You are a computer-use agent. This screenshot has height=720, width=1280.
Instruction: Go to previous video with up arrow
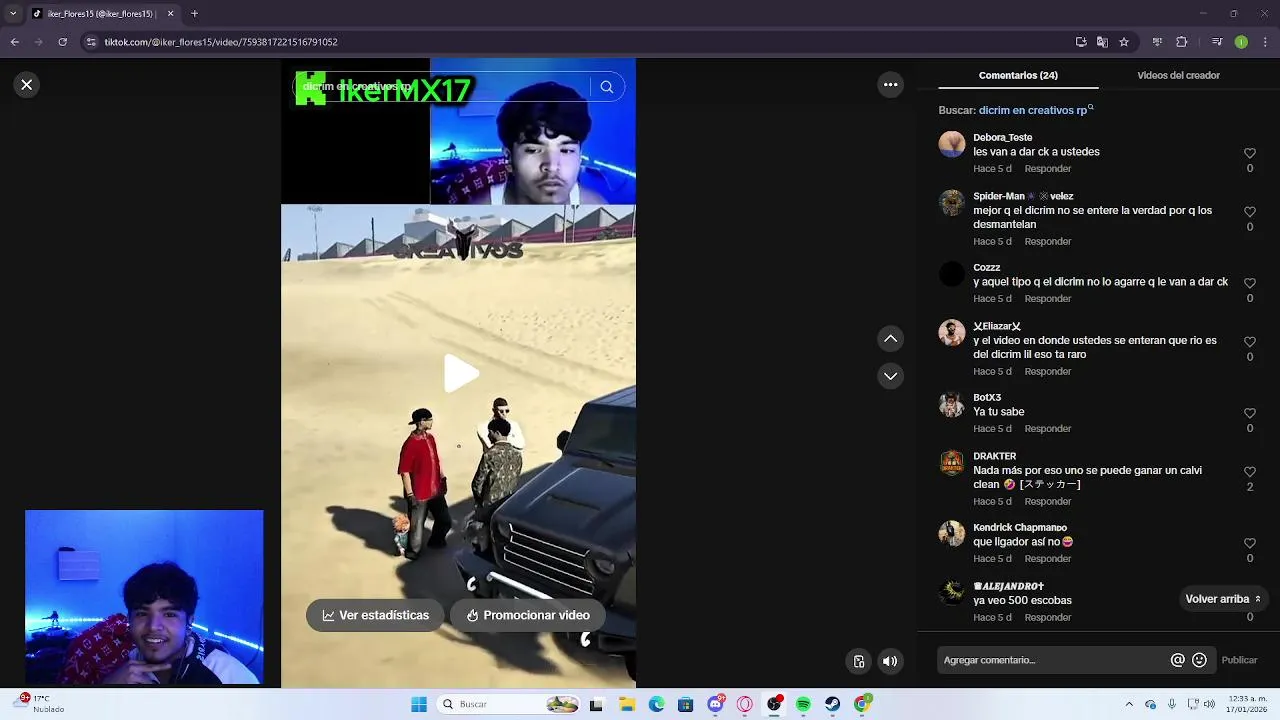(x=891, y=339)
